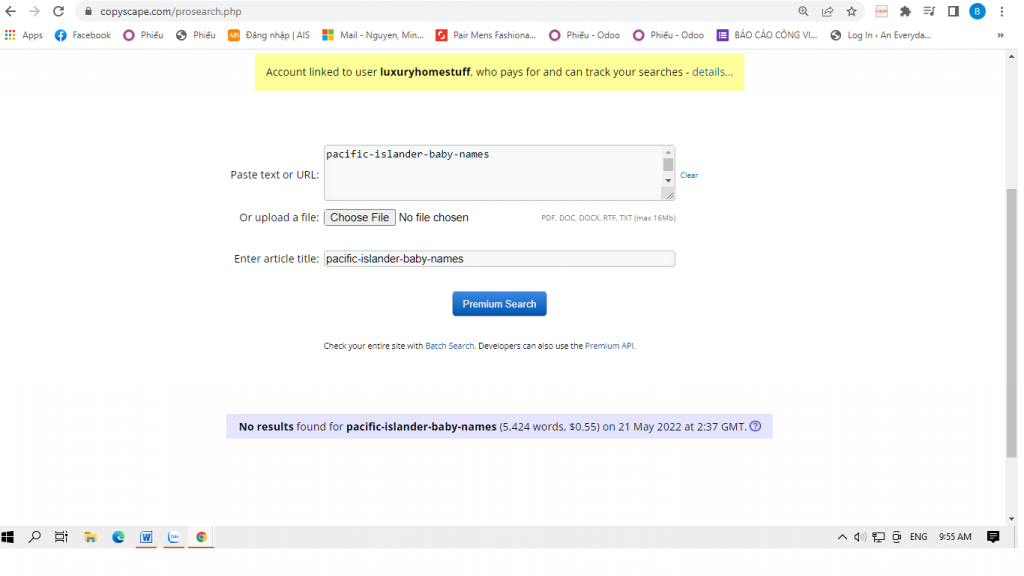Click into the article title field
Image resolution: width=1024 pixels, height=576 pixels.
pyautogui.click(x=499, y=258)
